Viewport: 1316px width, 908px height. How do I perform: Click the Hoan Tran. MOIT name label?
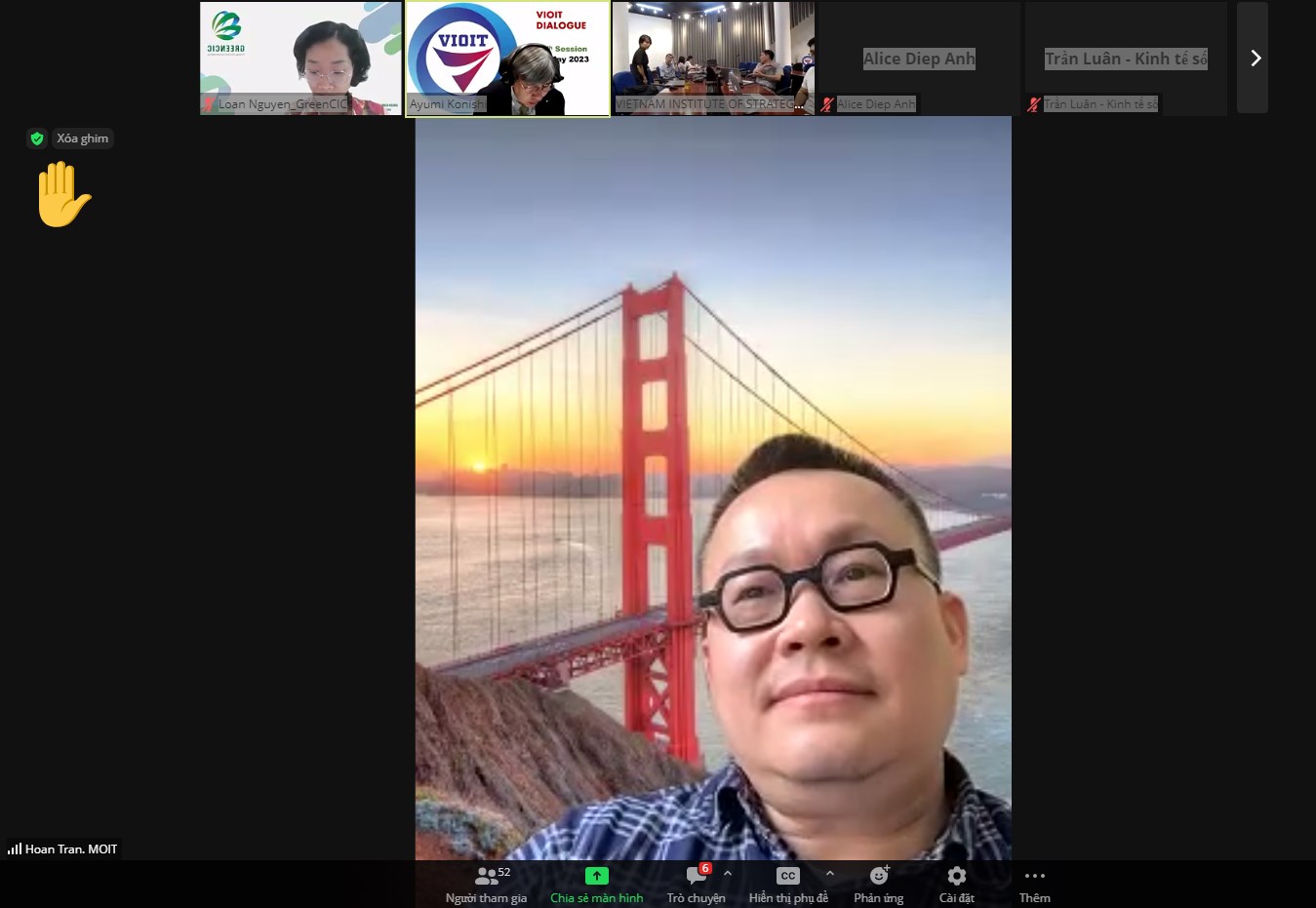(x=70, y=849)
